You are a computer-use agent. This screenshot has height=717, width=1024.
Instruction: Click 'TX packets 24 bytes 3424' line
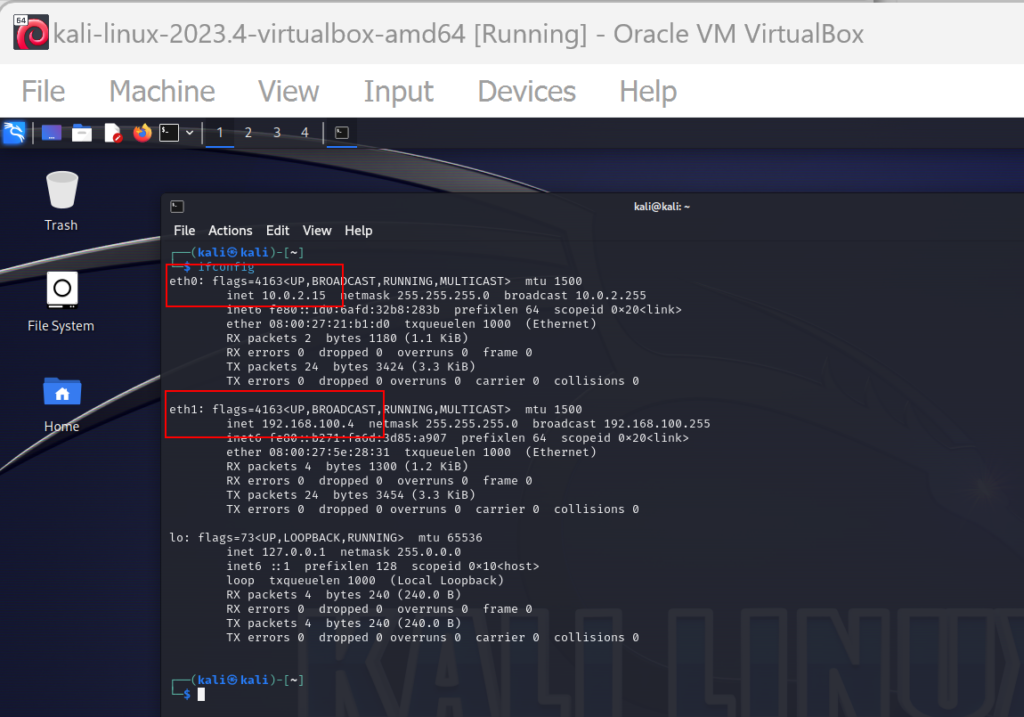(x=351, y=367)
